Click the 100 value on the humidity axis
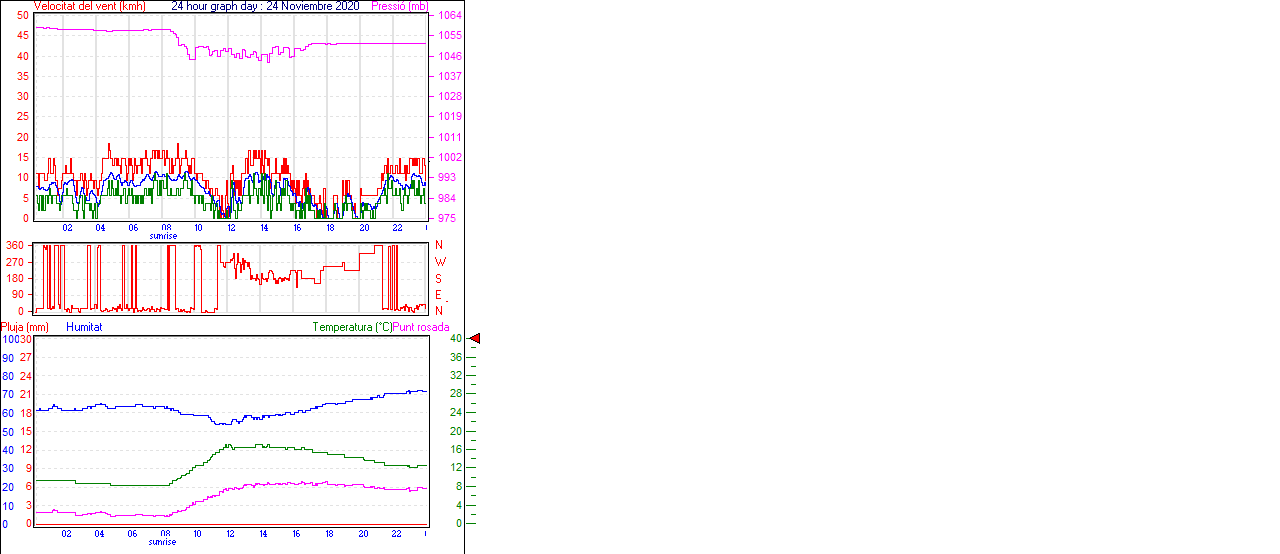Viewport: 1280px width, 554px height. [10, 339]
